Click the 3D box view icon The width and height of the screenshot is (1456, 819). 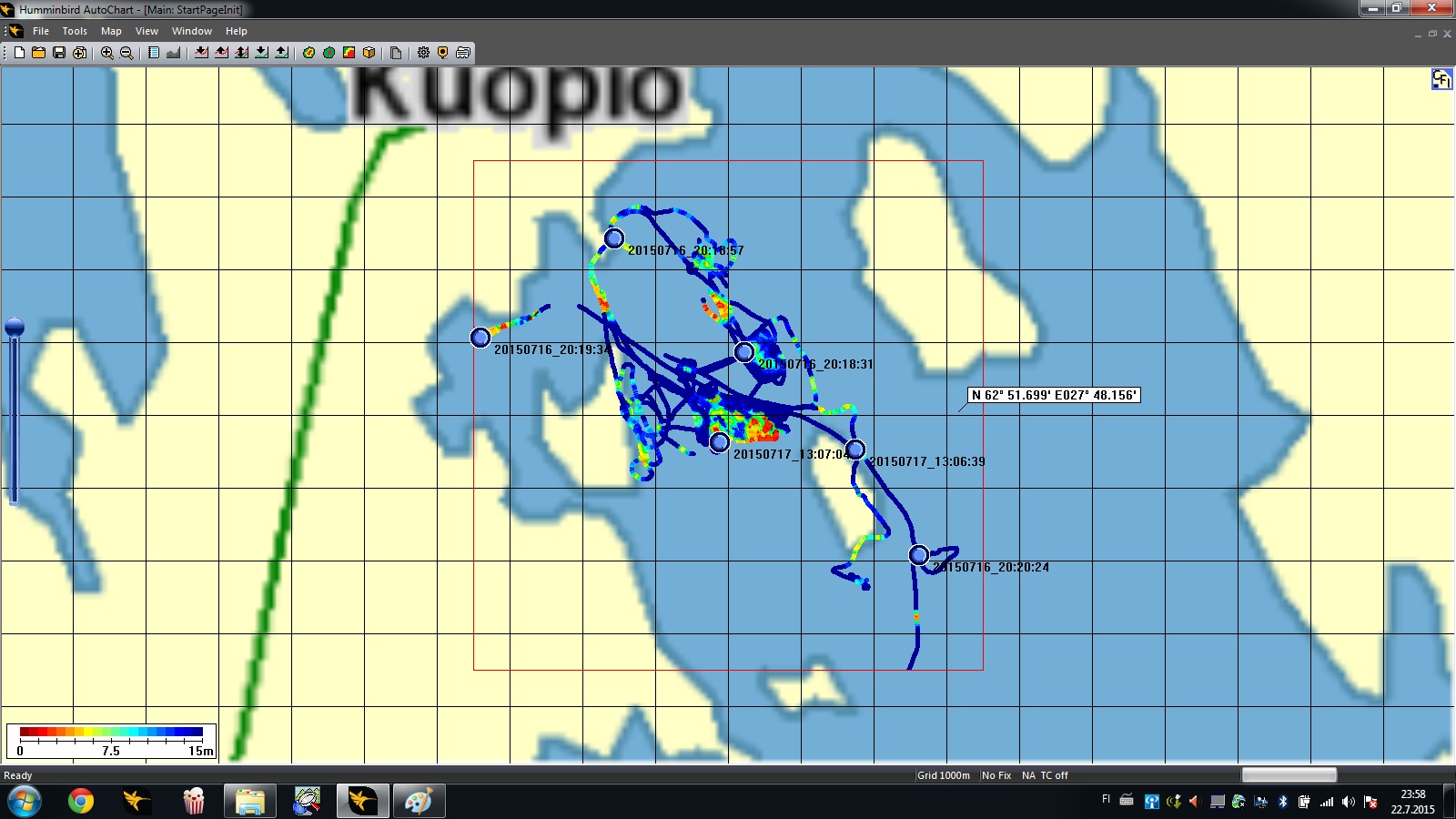point(369,53)
